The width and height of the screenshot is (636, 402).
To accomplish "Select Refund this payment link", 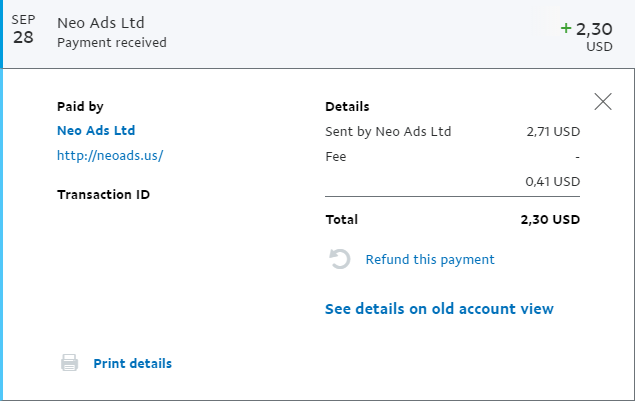I will coord(430,260).
